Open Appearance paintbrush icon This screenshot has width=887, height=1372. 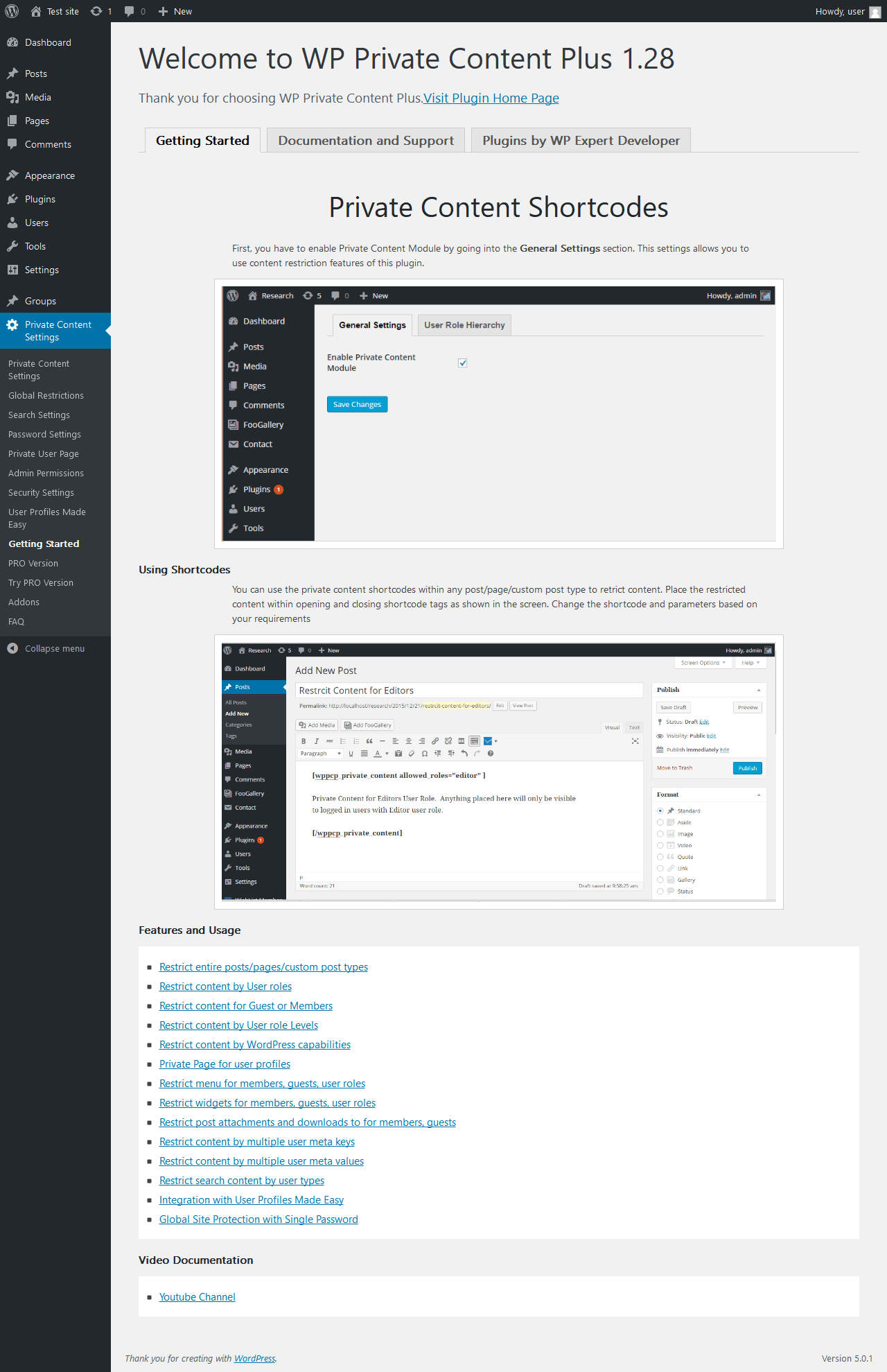click(12, 175)
